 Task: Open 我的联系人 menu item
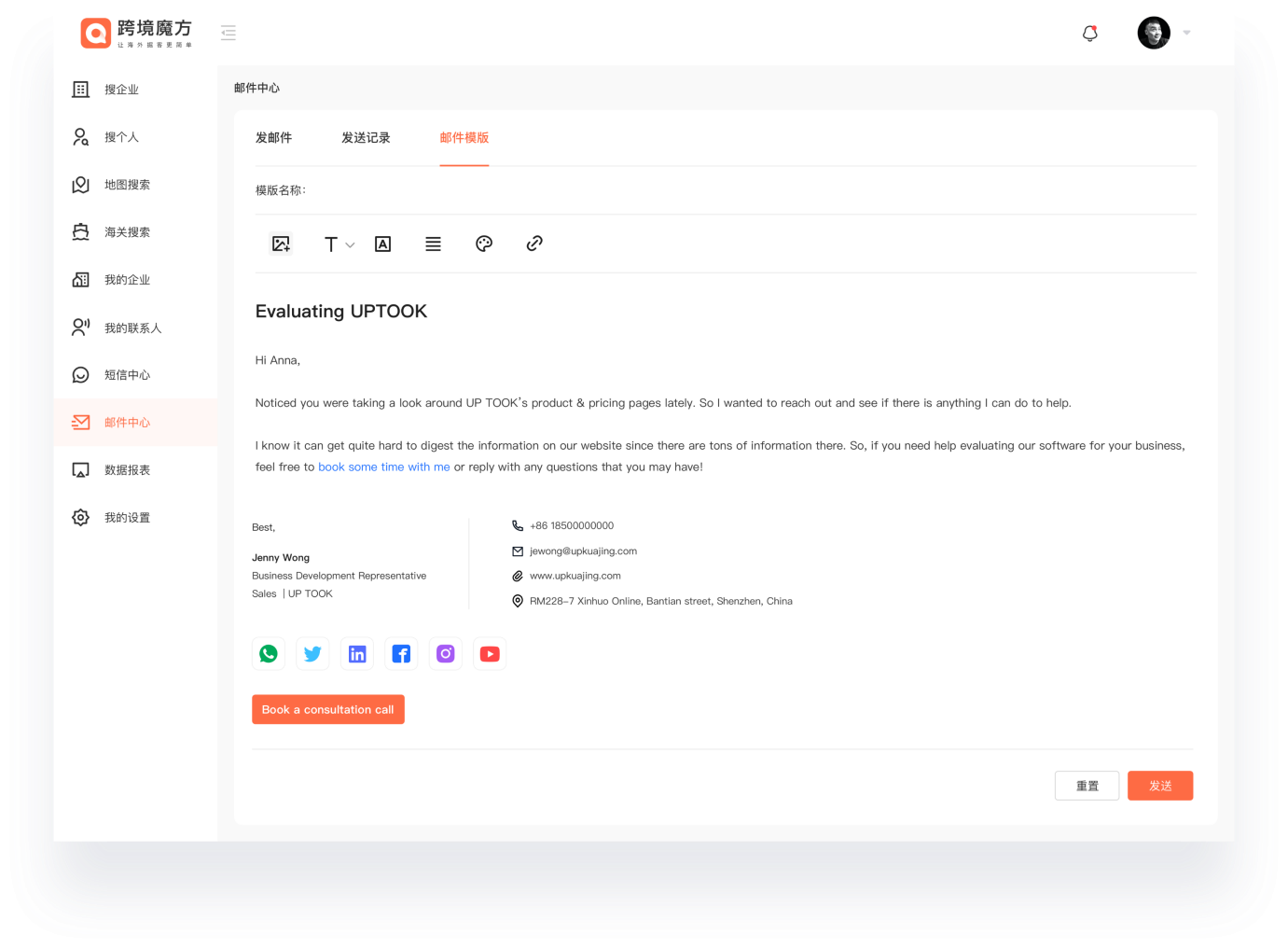(136, 328)
